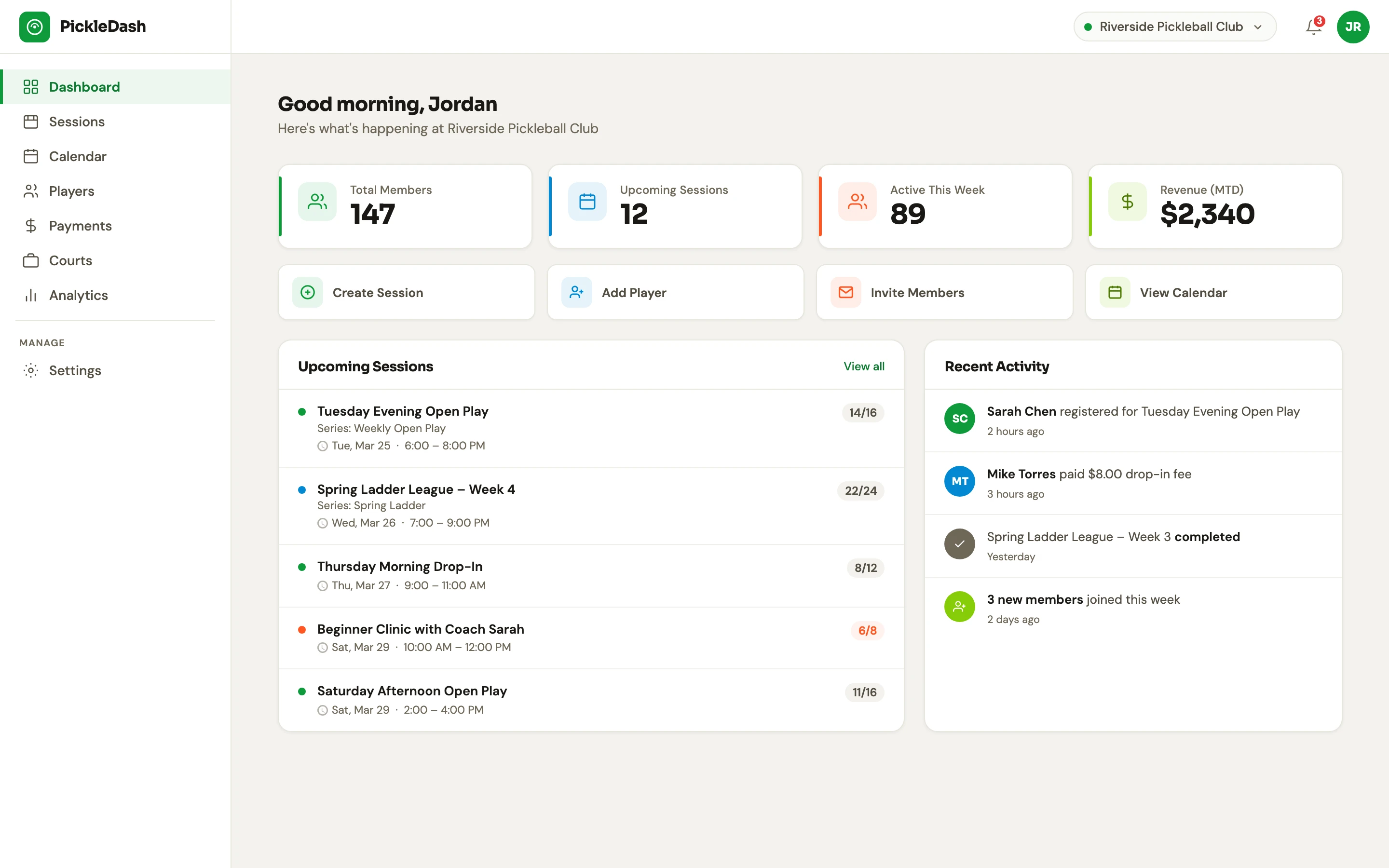Open the JR user avatar menu
This screenshot has width=1389, height=868.
point(1353,27)
